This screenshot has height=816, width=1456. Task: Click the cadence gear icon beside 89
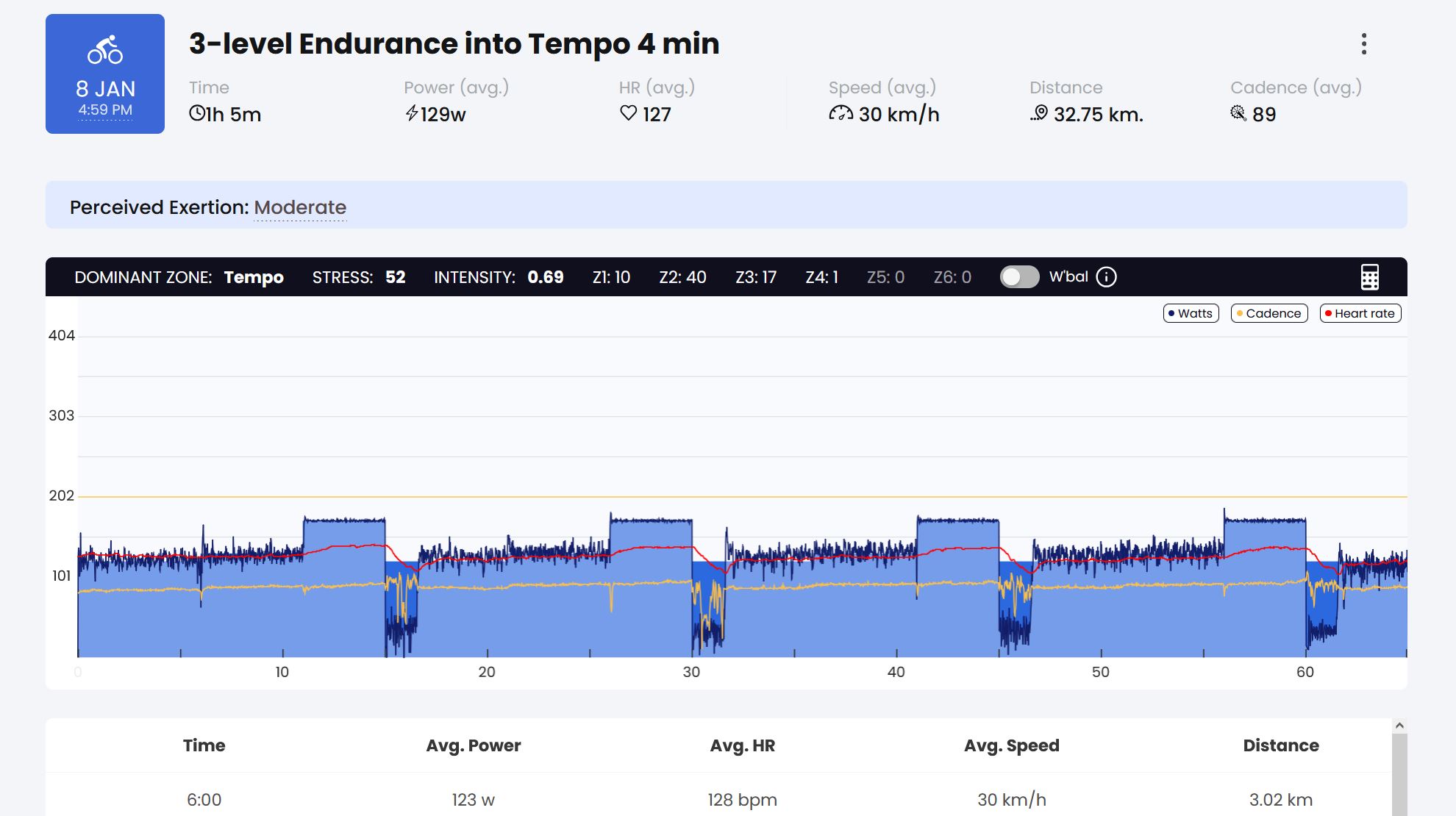coord(1238,113)
